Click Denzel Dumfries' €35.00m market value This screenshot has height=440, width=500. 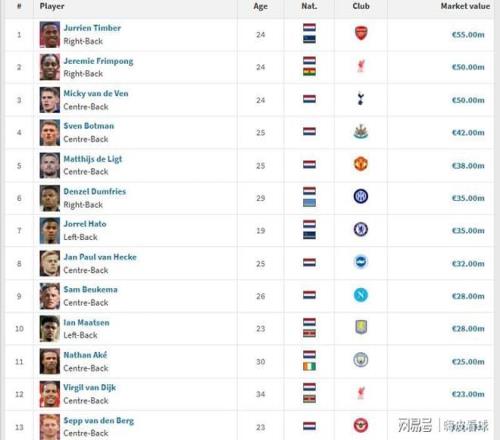point(468,198)
